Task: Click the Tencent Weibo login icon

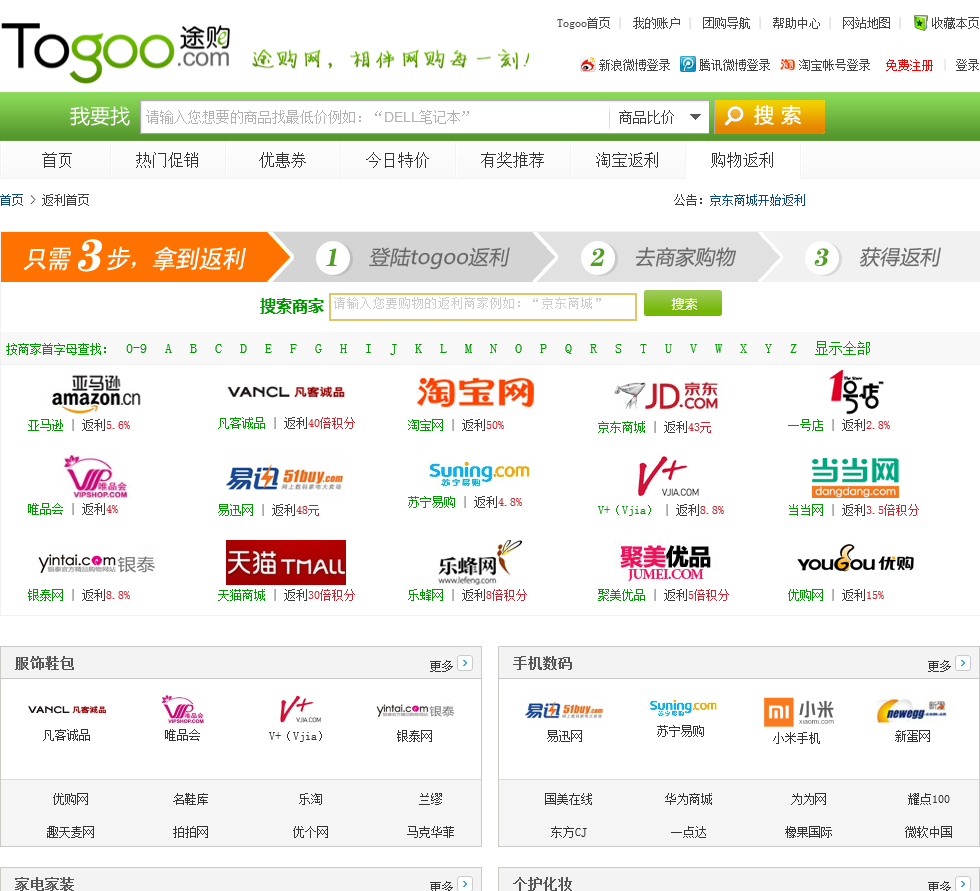Action: (x=688, y=64)
